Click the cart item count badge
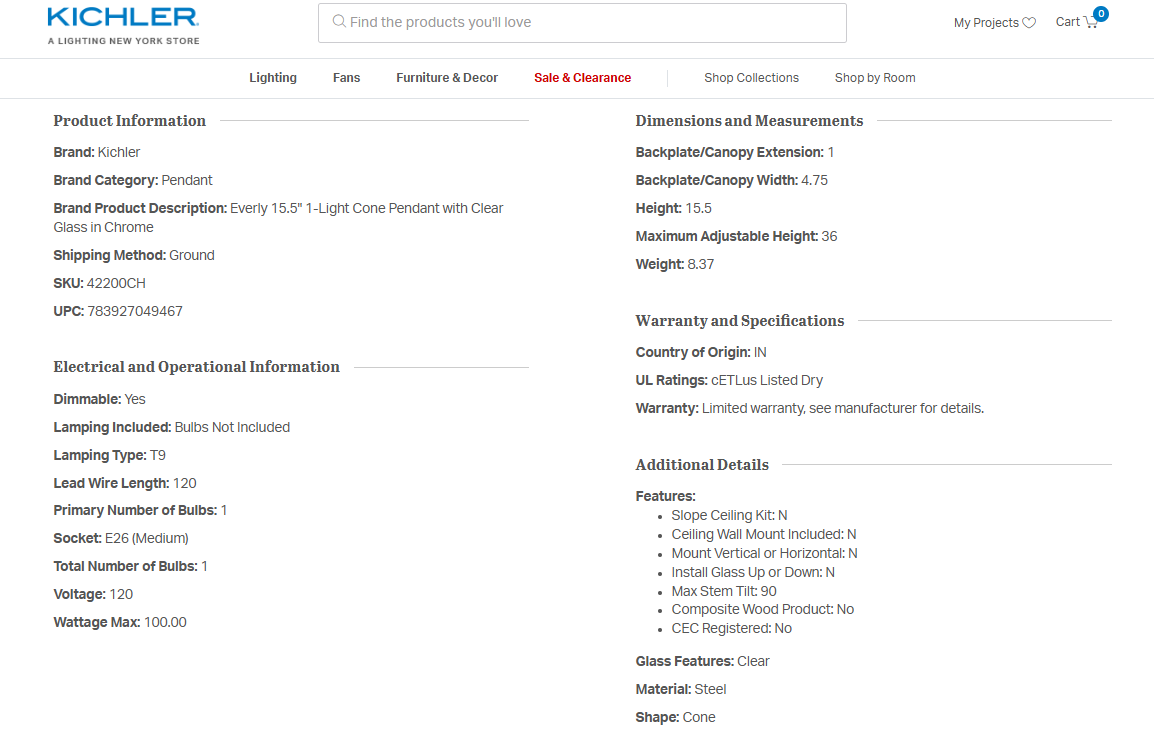Viewport: 1154px width, 753px height. click(1101, 14)
